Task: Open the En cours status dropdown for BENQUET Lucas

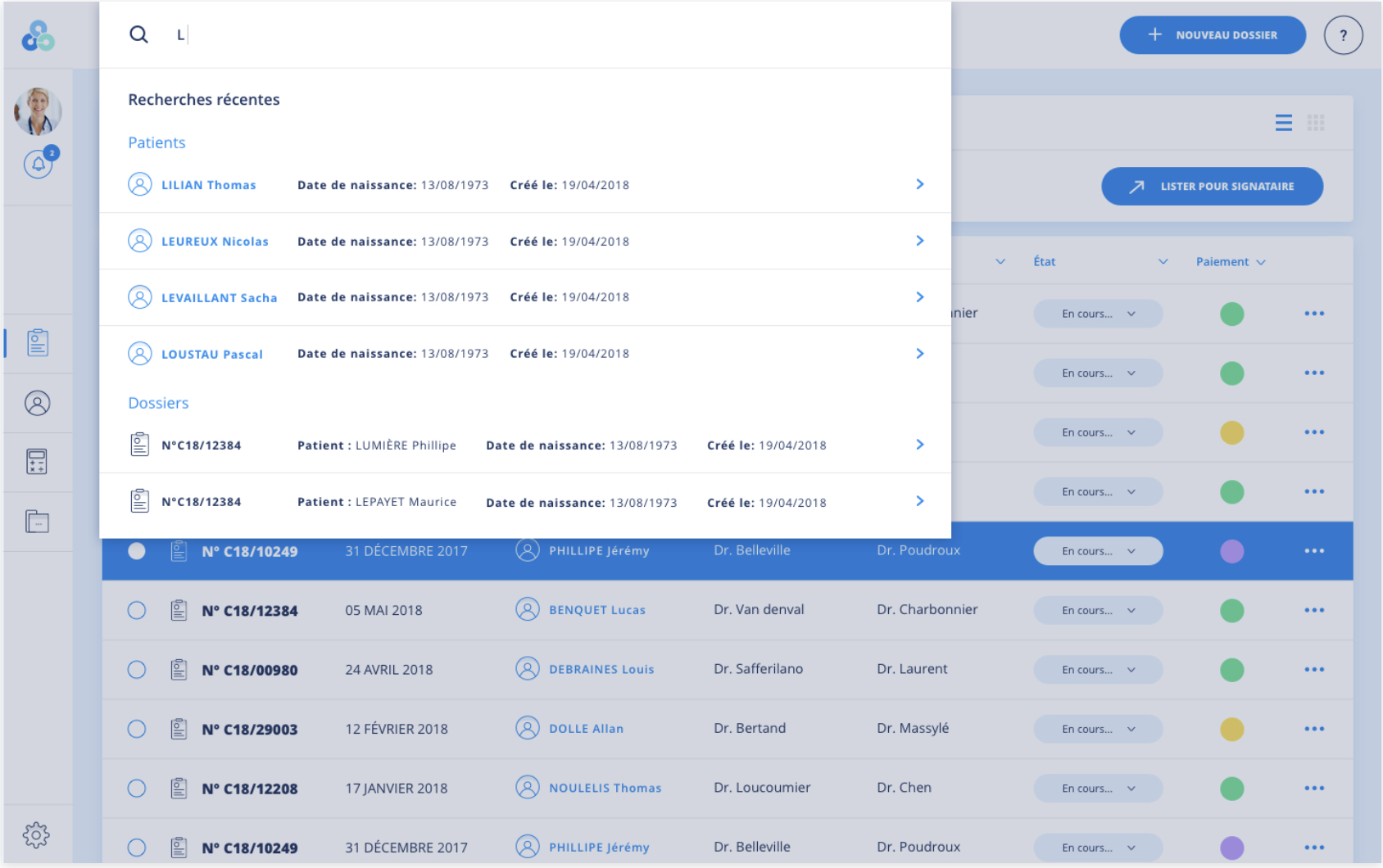Action: (x=1097, y=610)
